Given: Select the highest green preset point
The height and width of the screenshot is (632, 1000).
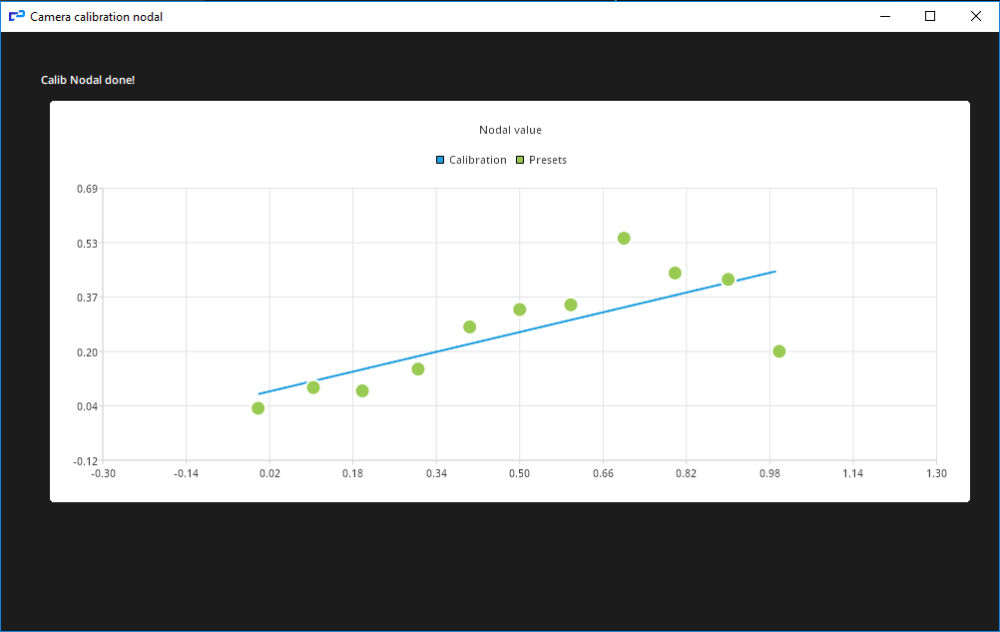Looking at the screenshot, I should point(624,239).
